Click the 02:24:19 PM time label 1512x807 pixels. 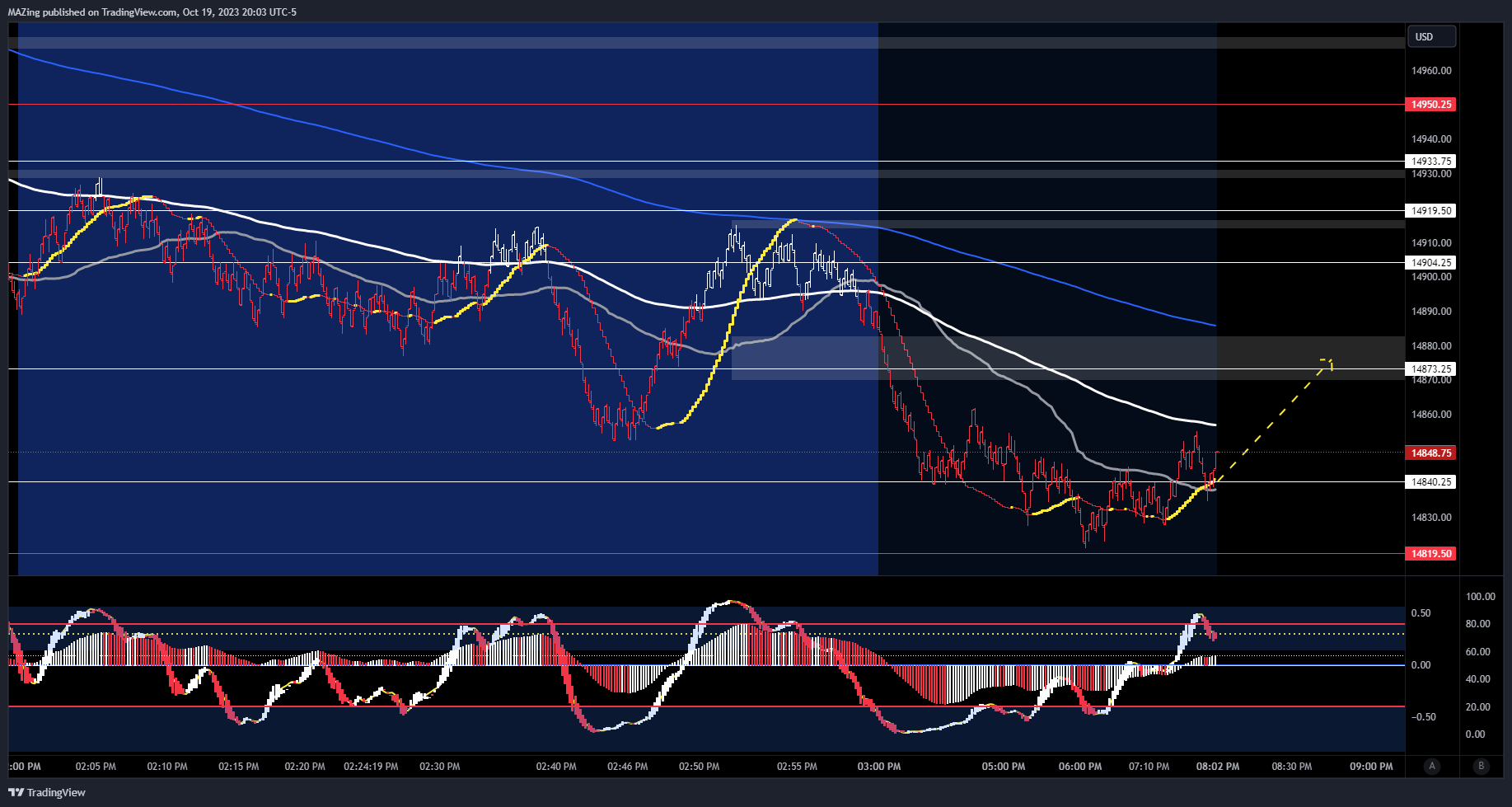pyautogui.click(x=371, y=767)
